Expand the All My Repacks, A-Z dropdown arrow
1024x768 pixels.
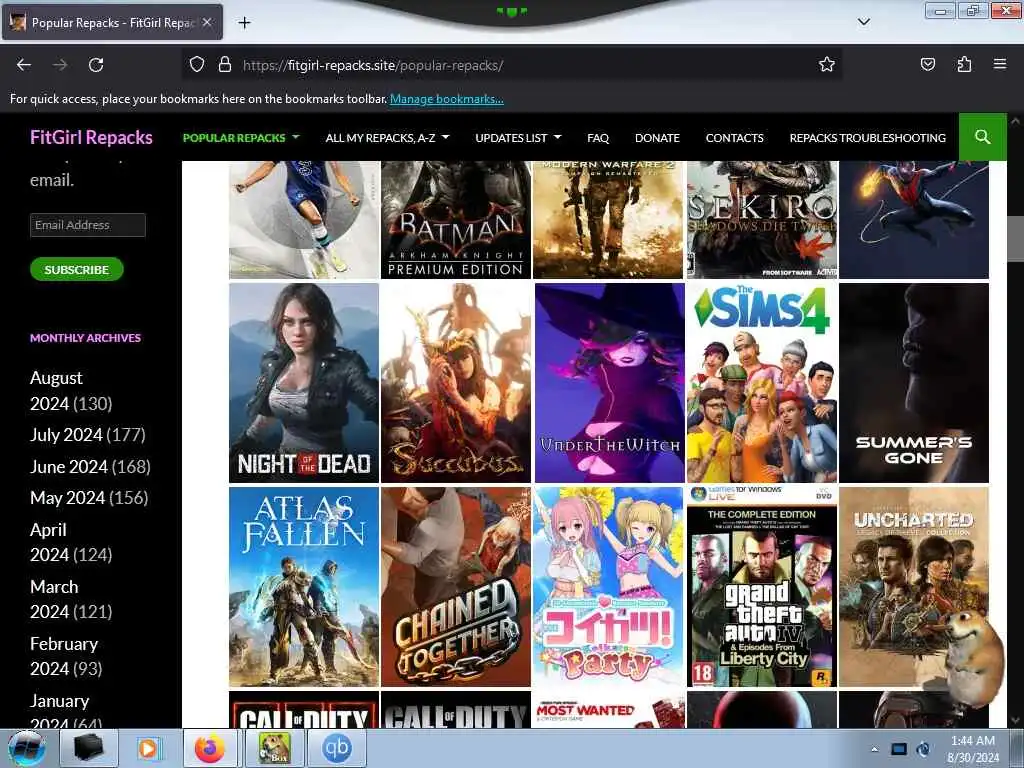(x=446, y=137)
